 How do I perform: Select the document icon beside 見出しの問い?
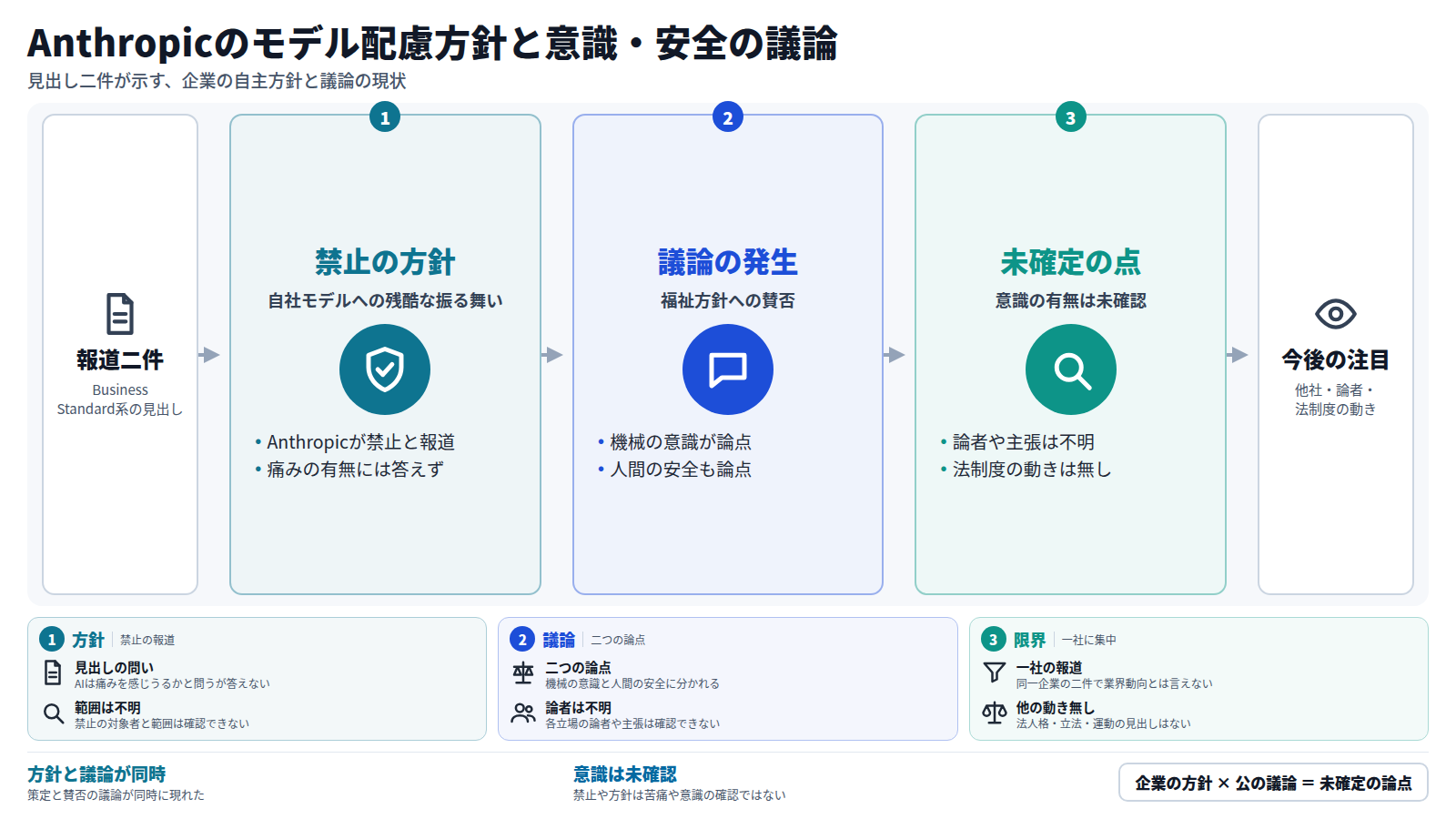click(53, 673)
